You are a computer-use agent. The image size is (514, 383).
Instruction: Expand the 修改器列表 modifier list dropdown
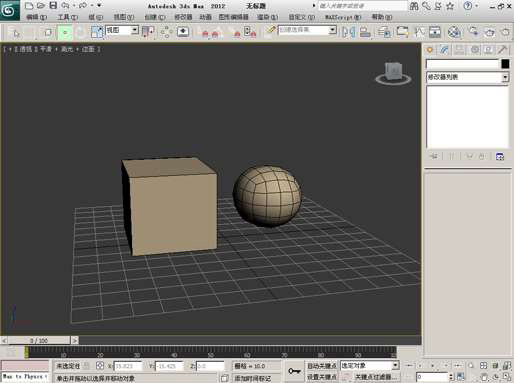505,77
